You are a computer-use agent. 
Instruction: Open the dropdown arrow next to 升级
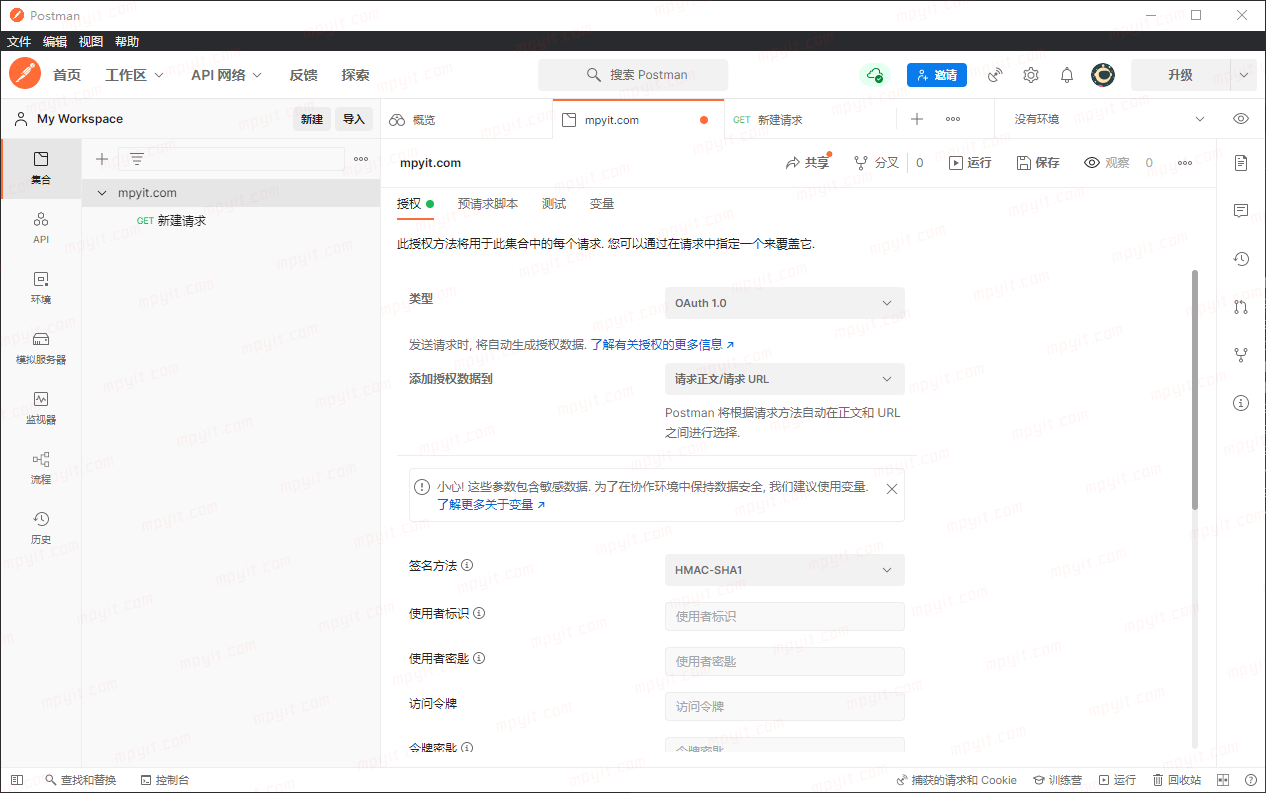point(1243,75)
